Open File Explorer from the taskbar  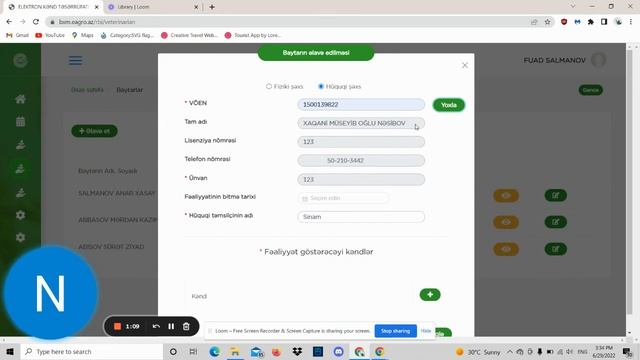235,351
